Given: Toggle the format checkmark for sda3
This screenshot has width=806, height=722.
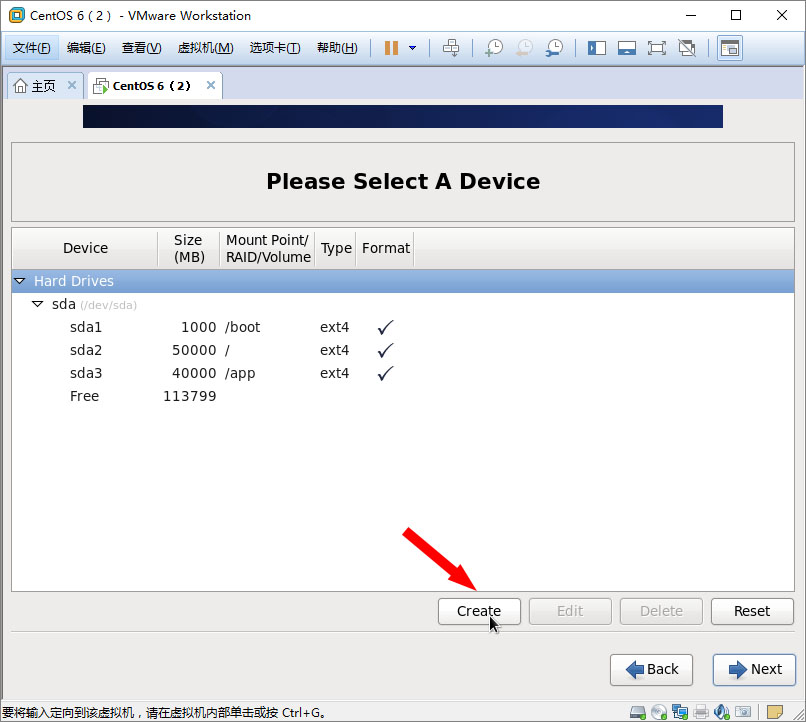Looking at the screenshot, I should 385,373.
